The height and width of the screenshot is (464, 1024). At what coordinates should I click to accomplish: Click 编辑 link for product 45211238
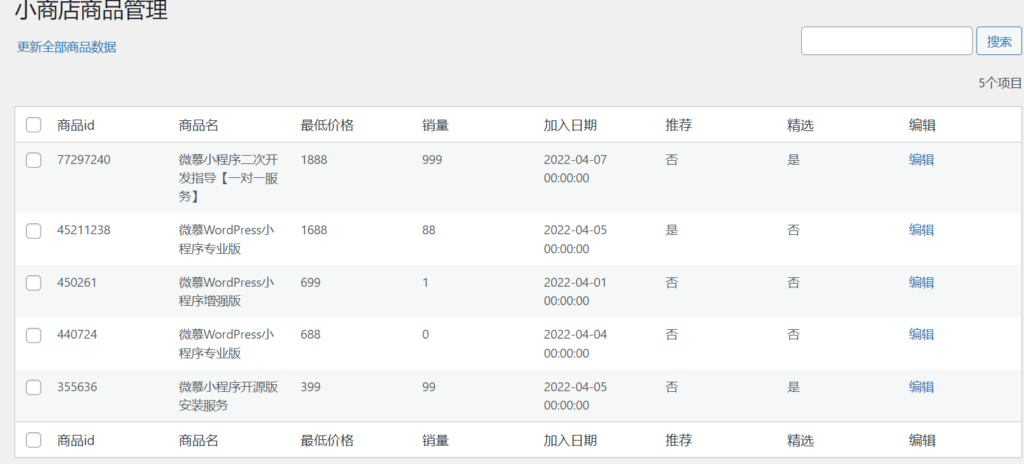(921, 229)
